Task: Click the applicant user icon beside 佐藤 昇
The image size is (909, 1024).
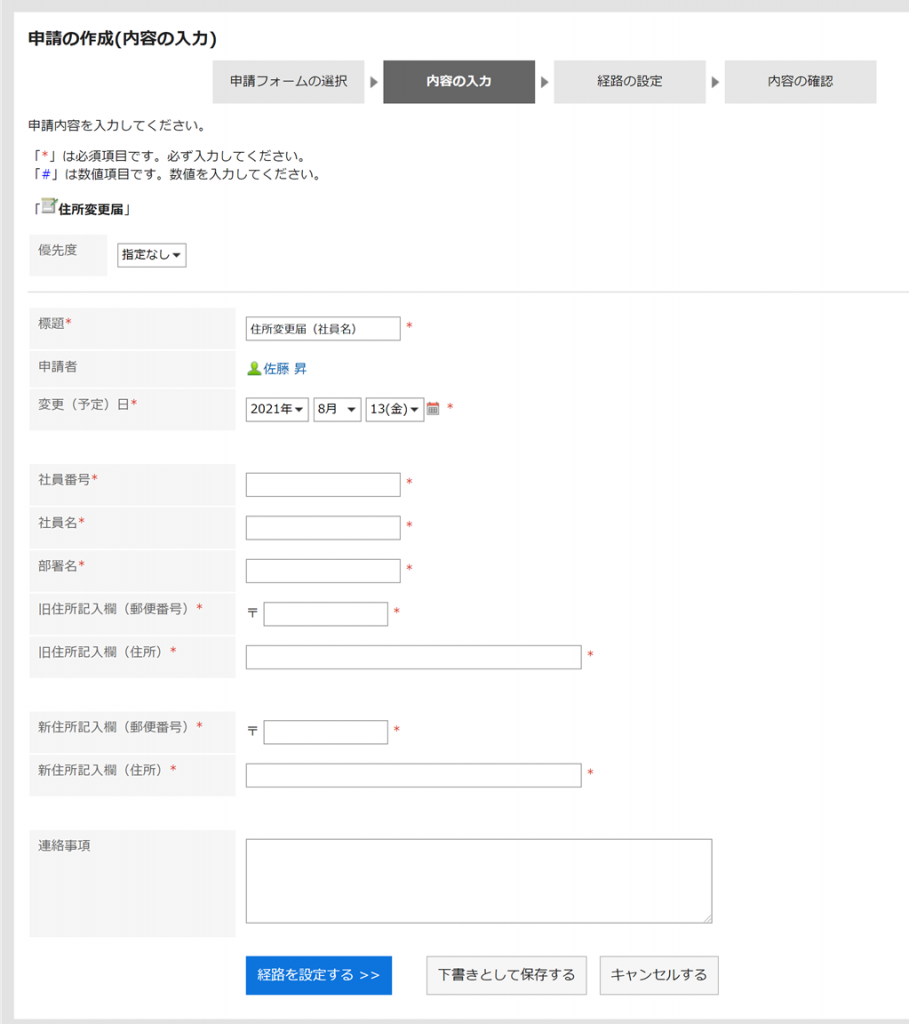Action: (254, 369)
